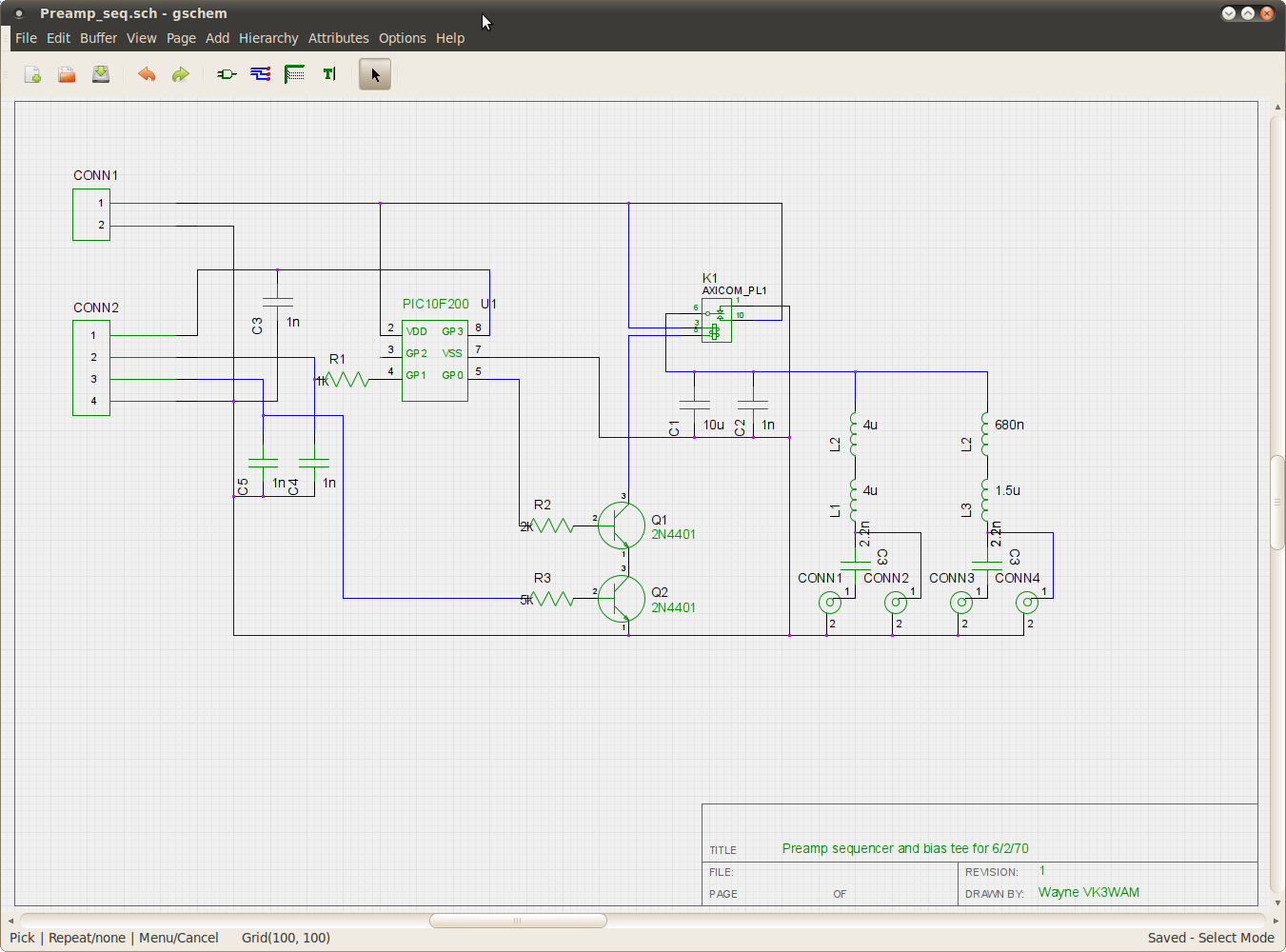This screenshot has height=952, width=1286.
Task: Open the File menu
Action: [x=26, y=38]
